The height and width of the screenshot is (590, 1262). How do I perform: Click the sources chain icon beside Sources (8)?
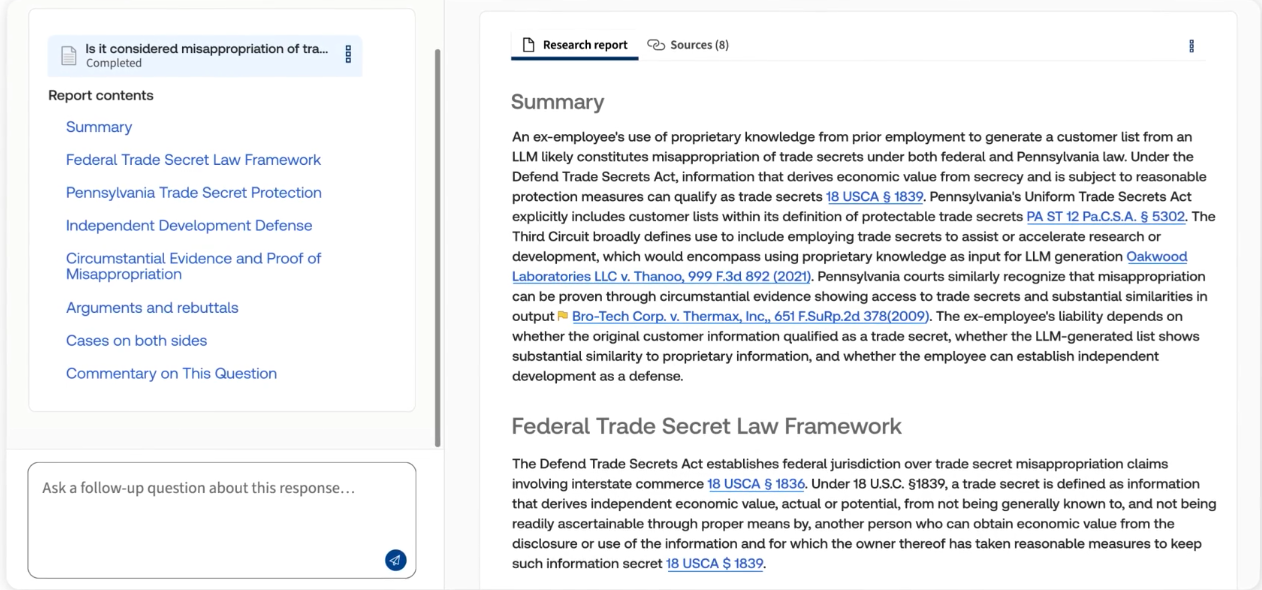click(x=655, y=44)
